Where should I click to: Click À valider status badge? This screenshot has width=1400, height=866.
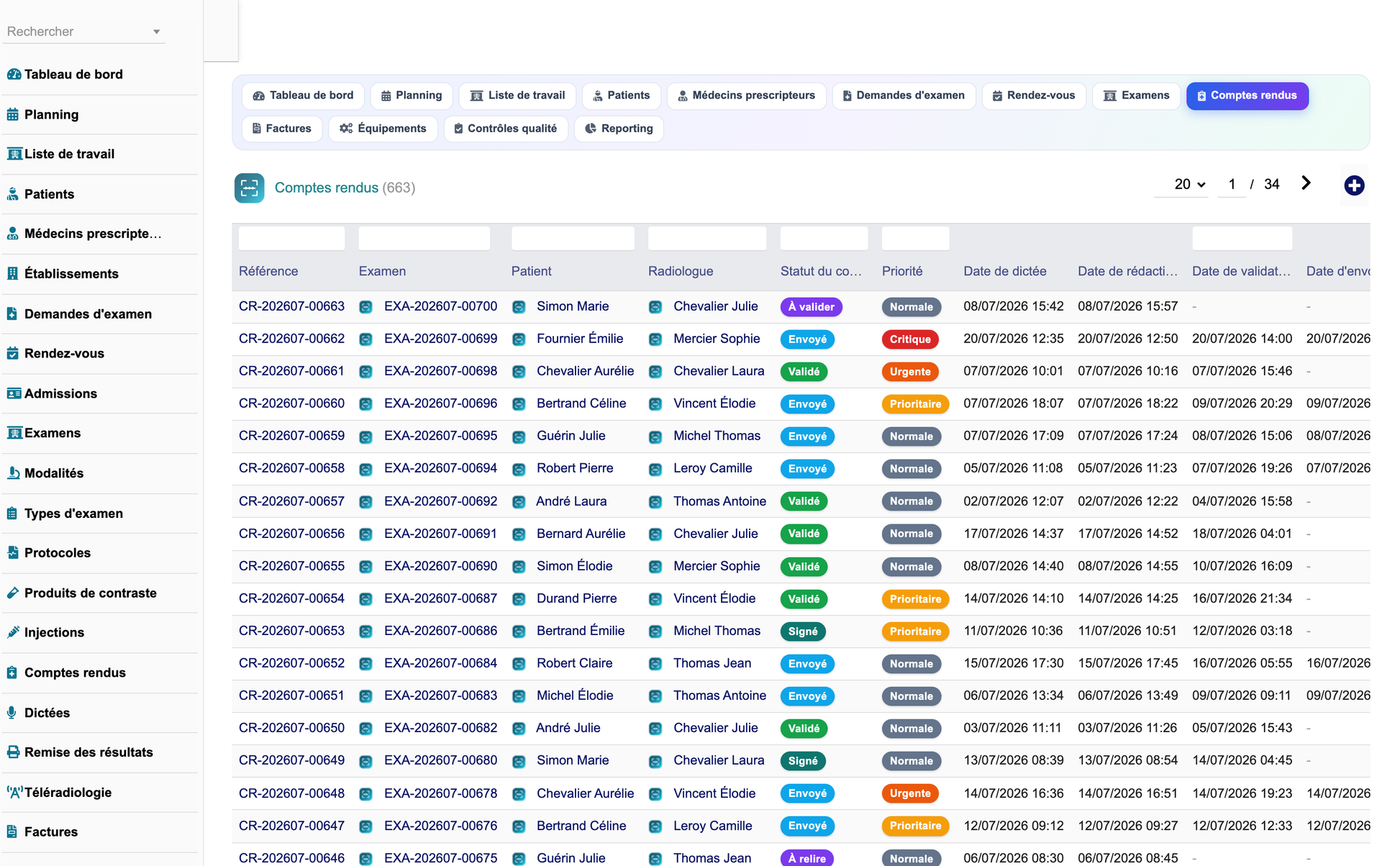coord(811,307)
